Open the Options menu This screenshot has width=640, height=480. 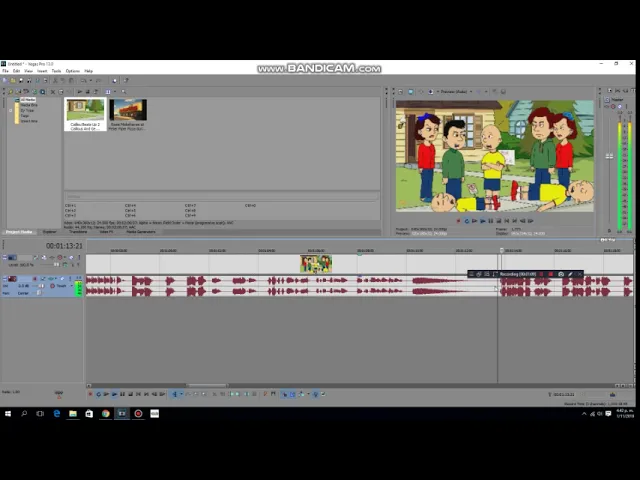tap(73, 71)
